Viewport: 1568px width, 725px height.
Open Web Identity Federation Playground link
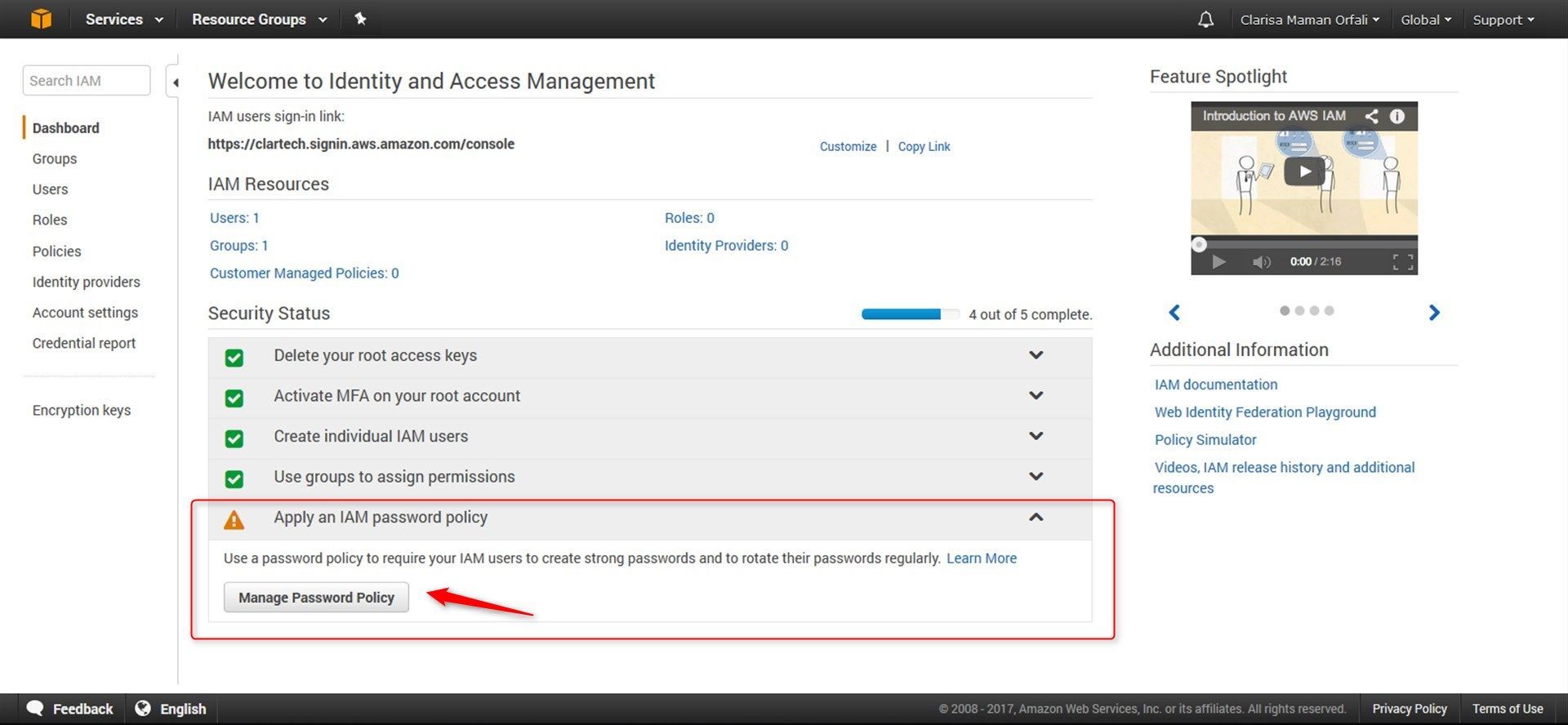(1265, 412)
